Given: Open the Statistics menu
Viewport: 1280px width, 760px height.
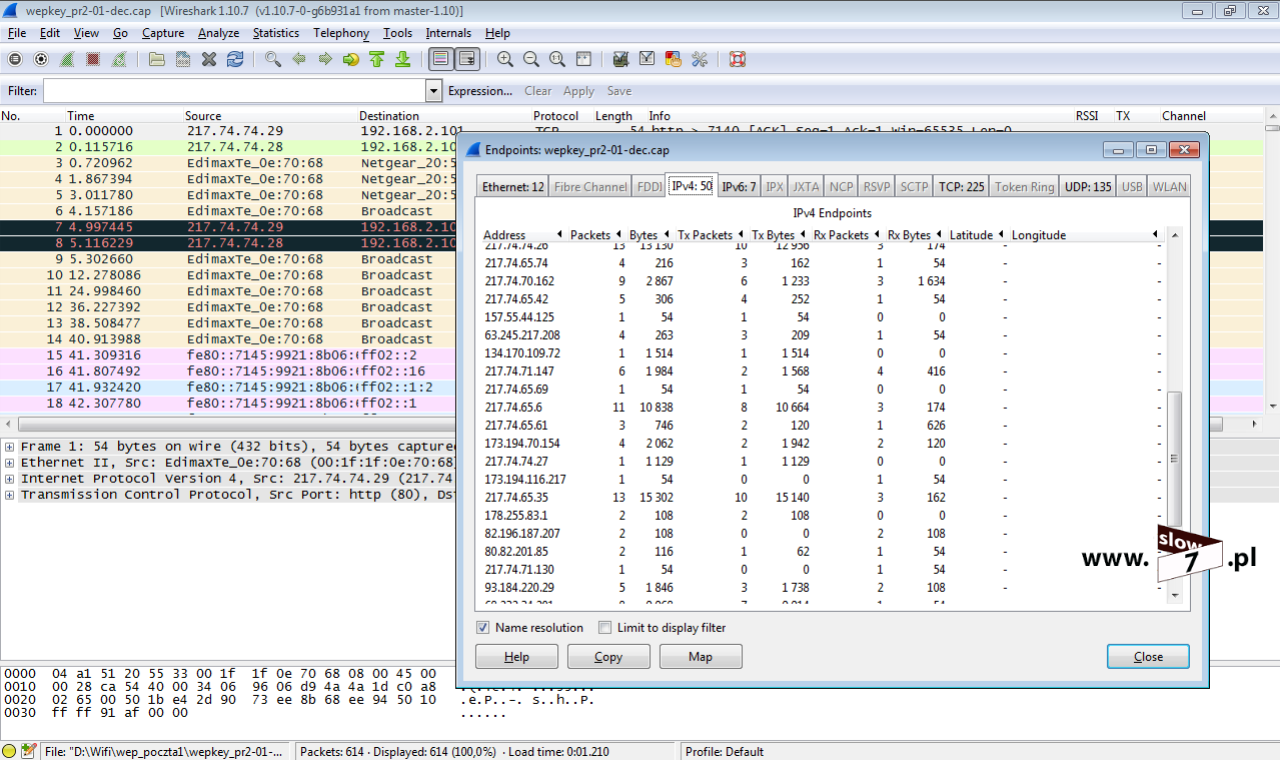Looking at the screenshot, I should click(275, 33).
